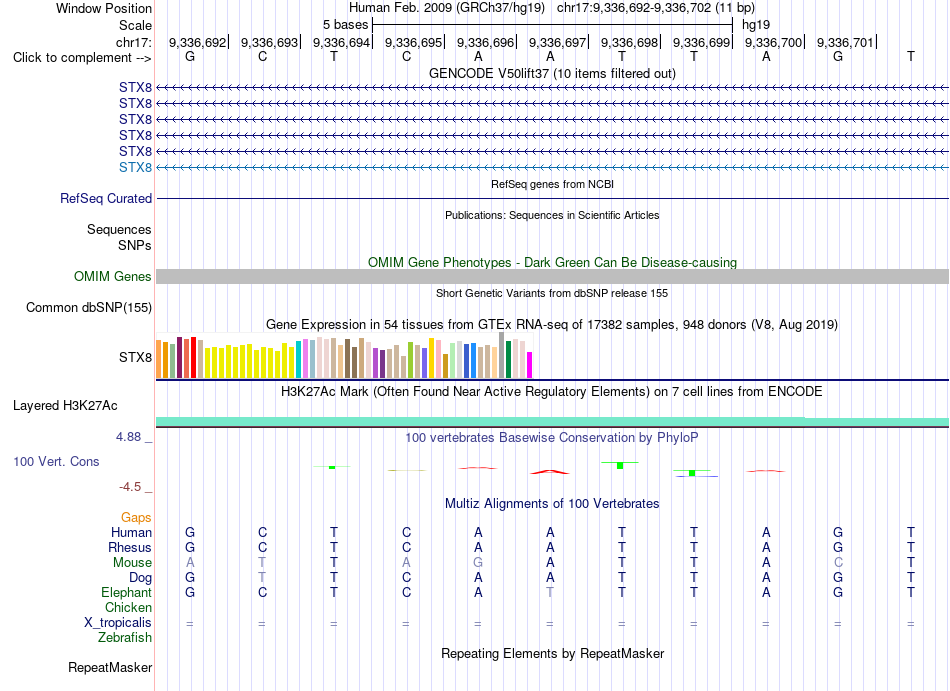Click the 'Click to complement -->' label
The image size is (950, 691).
[x=82, y=58]
